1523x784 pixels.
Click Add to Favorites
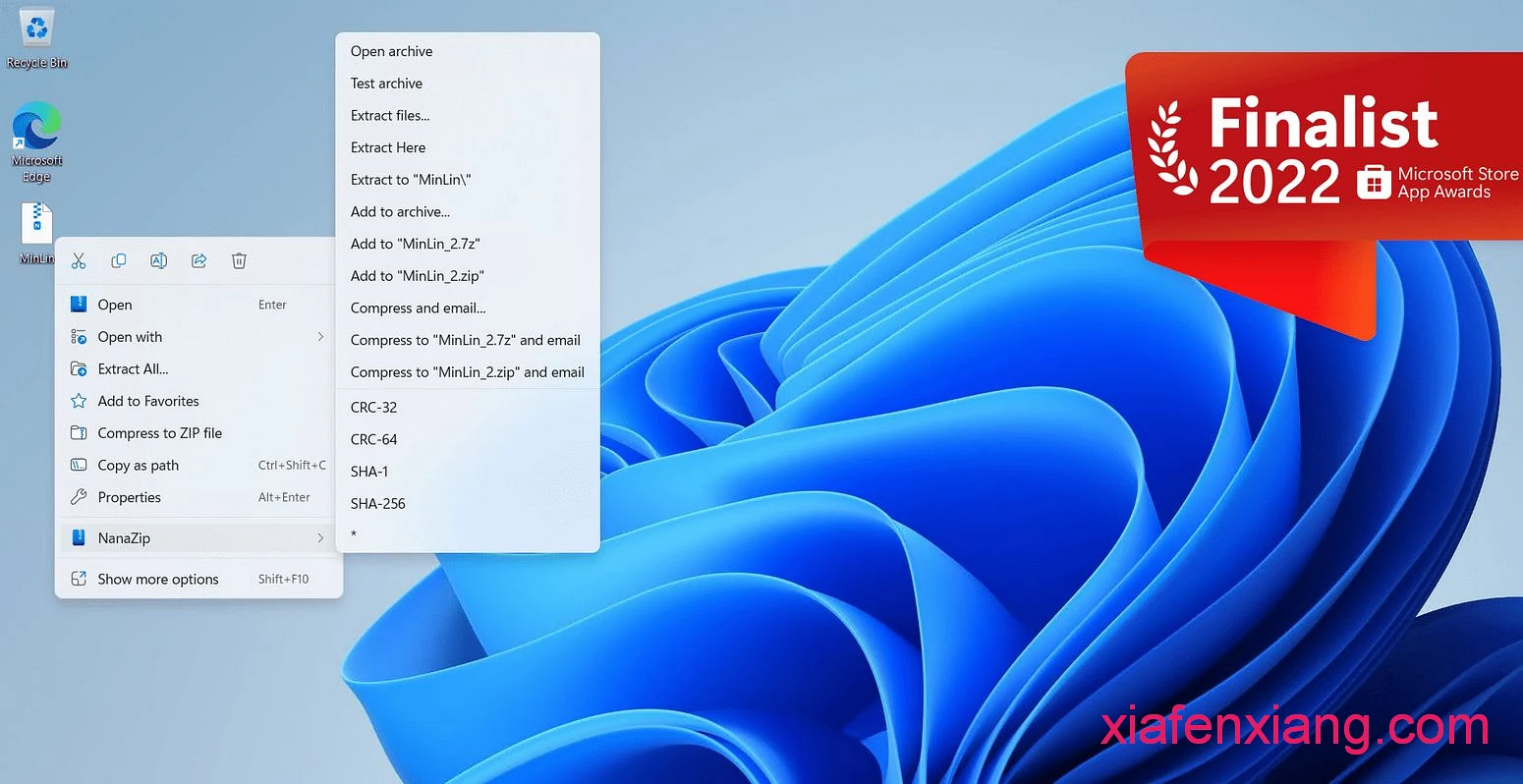pos(148,401)
